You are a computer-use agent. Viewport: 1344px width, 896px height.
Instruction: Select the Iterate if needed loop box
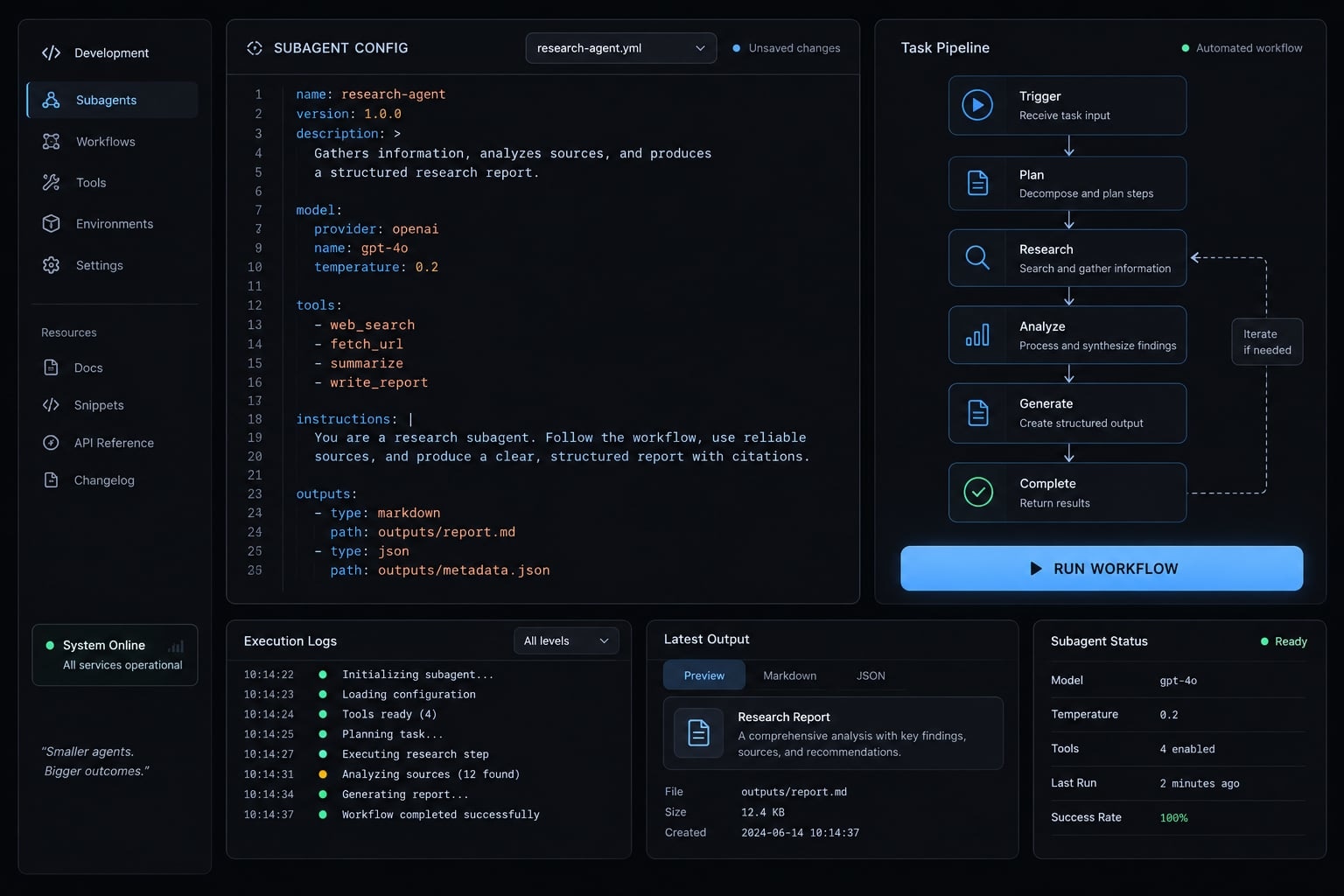tap(1267, 341)
